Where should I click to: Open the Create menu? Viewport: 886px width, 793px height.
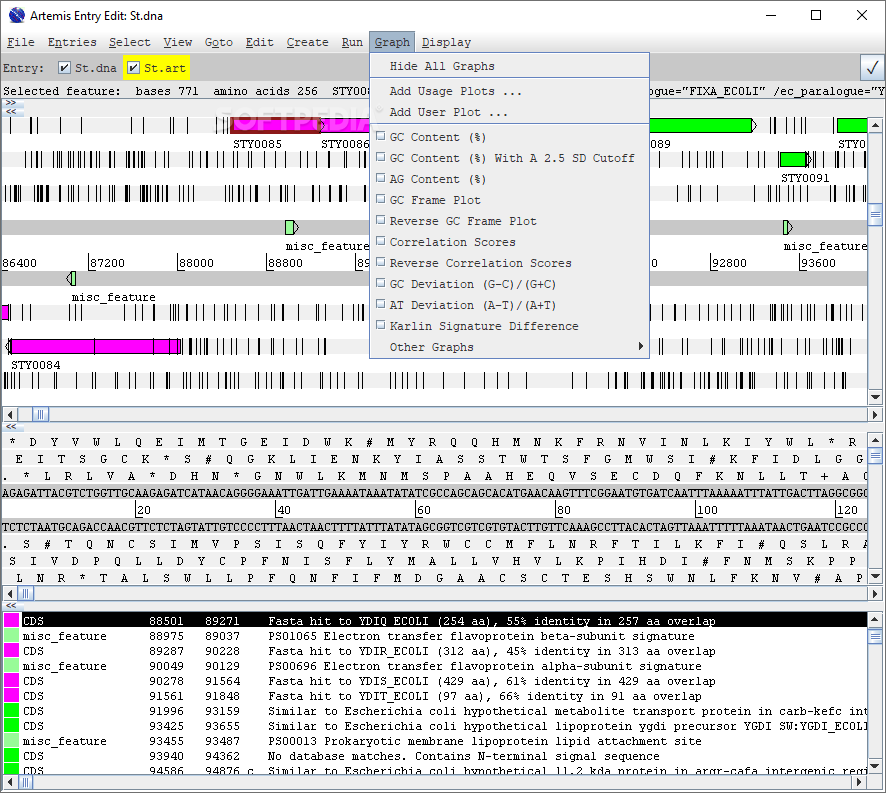click(x=307, y=42)
